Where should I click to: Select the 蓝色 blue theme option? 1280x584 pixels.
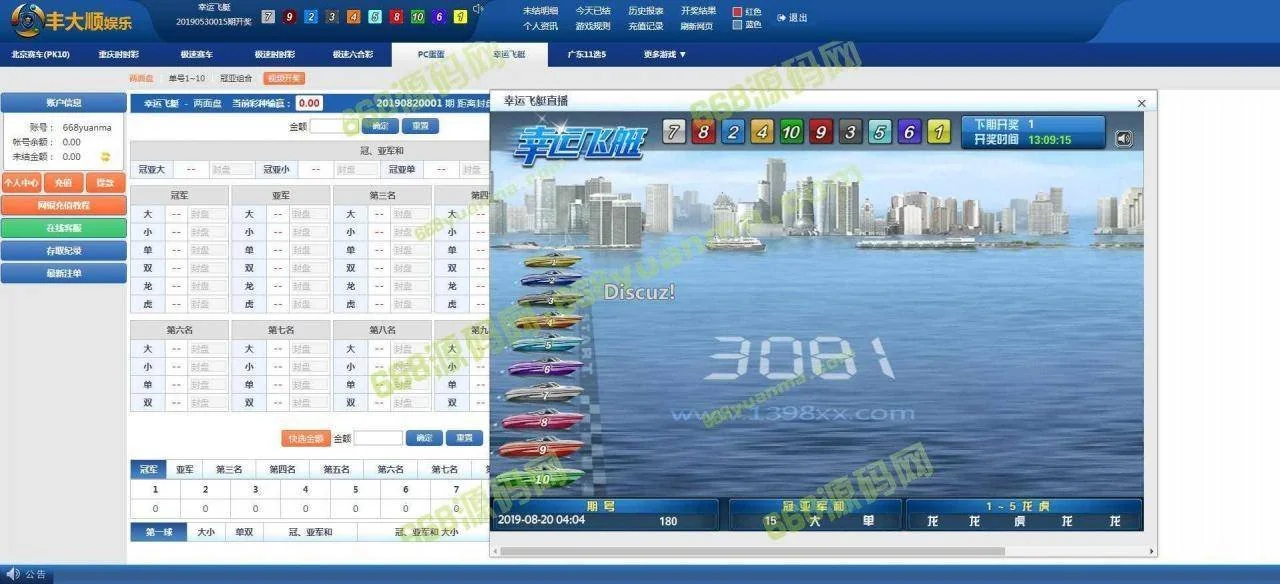(738, 25)
